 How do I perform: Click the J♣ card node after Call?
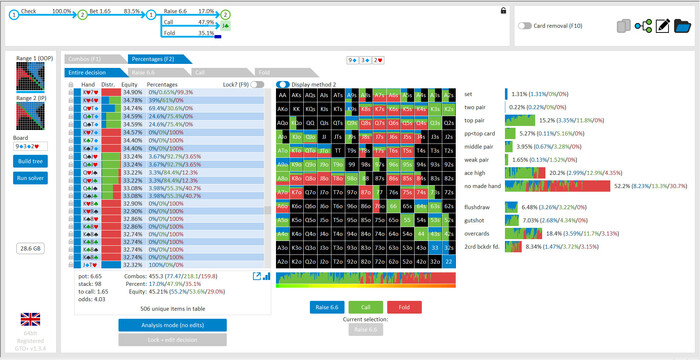(x=226, y=26)
